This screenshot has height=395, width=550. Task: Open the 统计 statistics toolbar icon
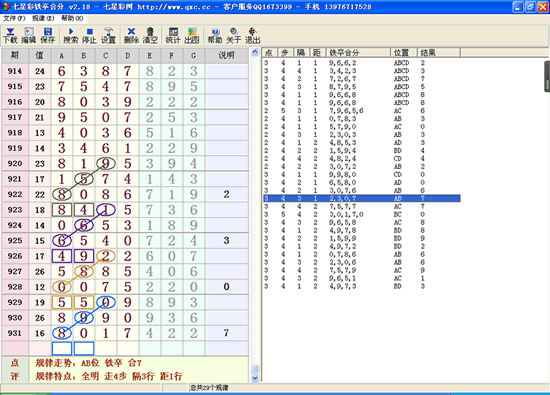coord(173,36)
